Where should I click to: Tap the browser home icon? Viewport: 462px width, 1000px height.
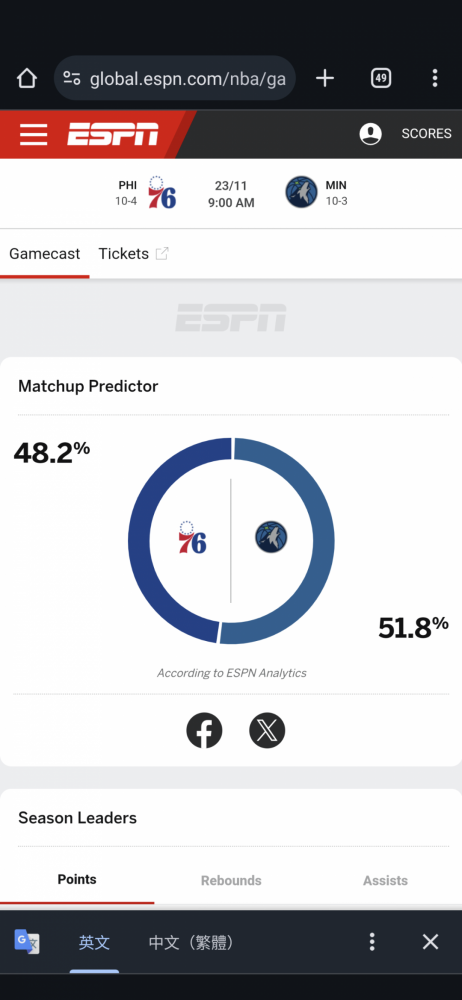(x=27, y=78)
